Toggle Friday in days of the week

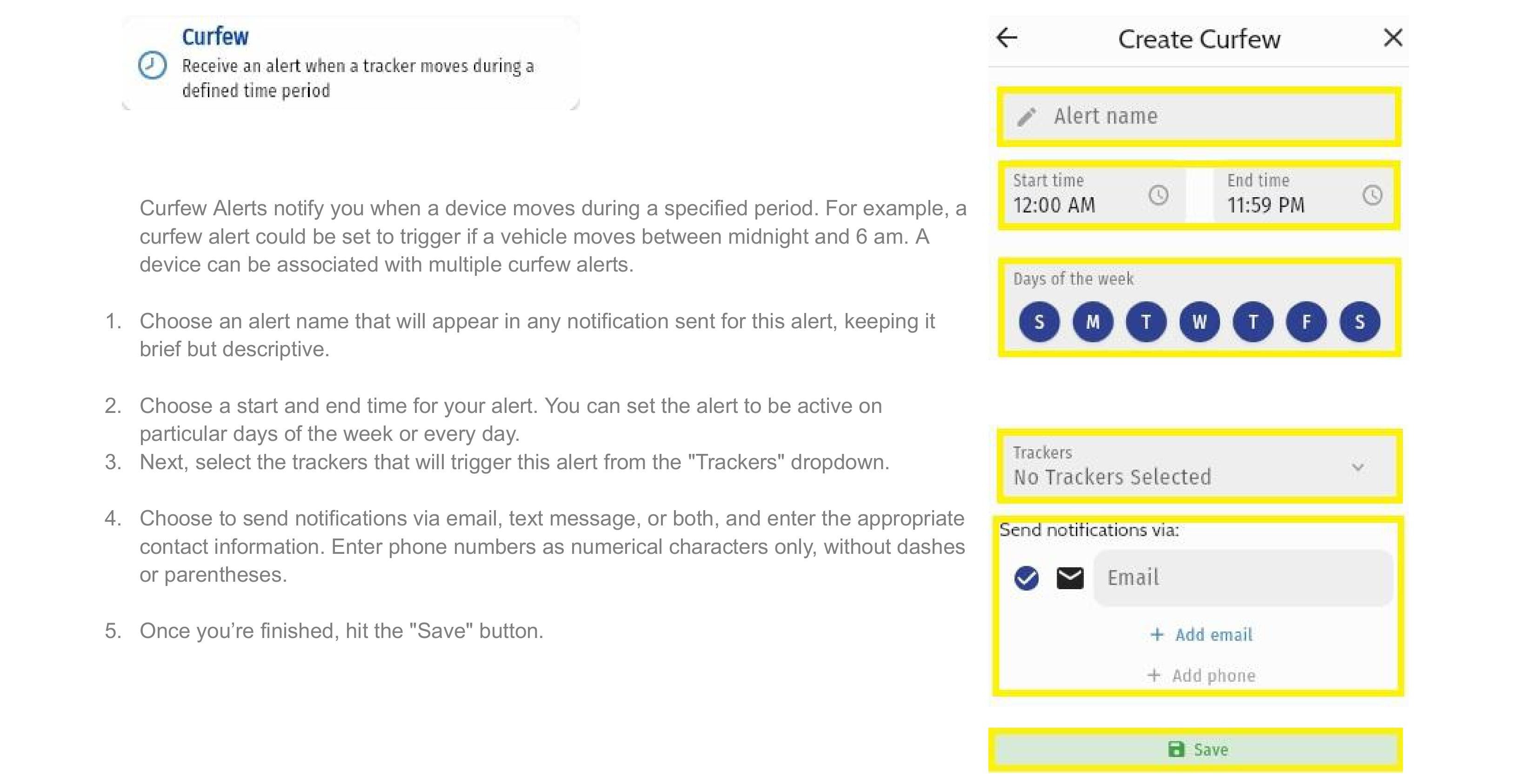1306,322
